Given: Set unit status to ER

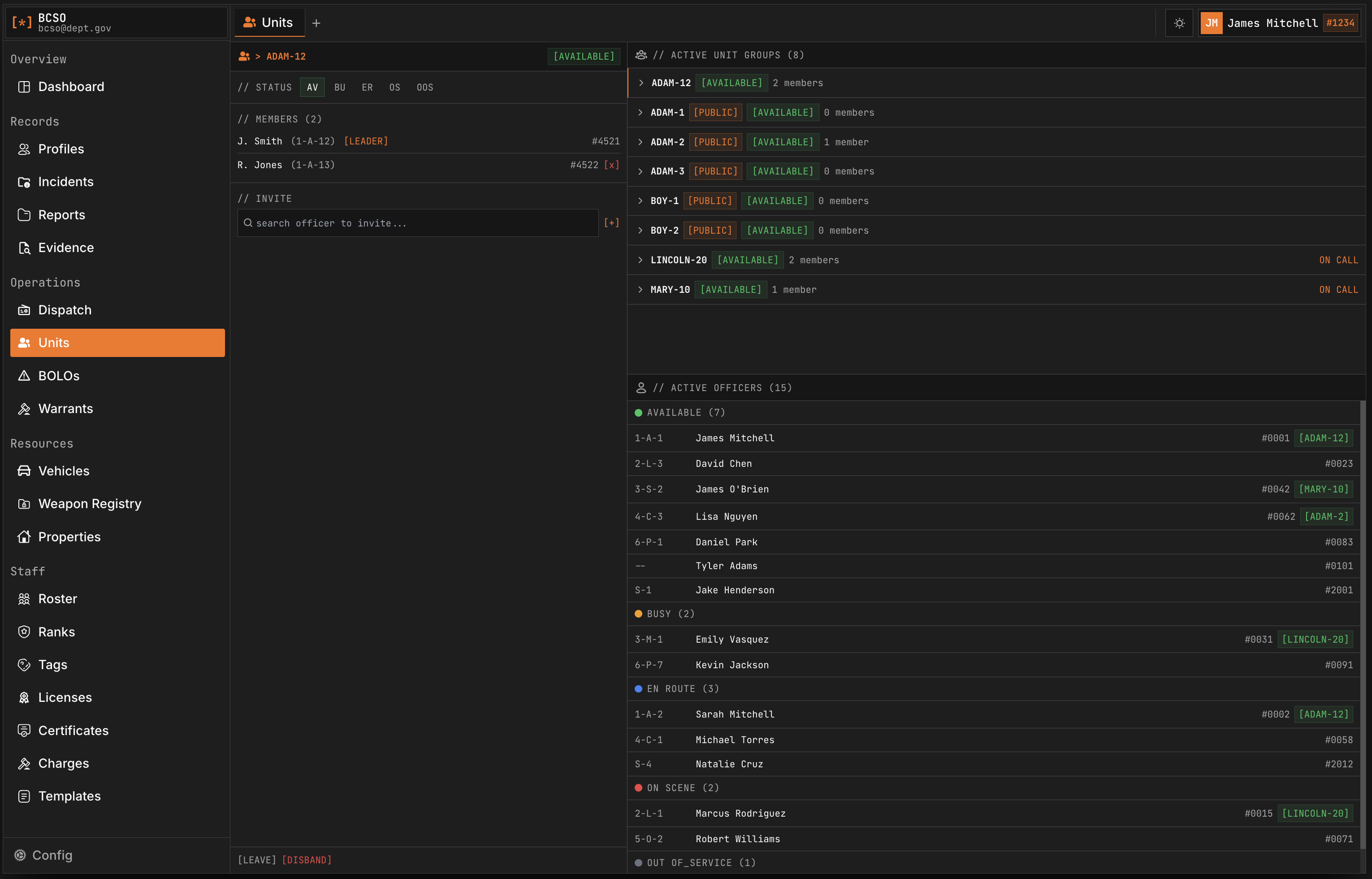Looking at the screenshot, I should [x=367, y=87].
